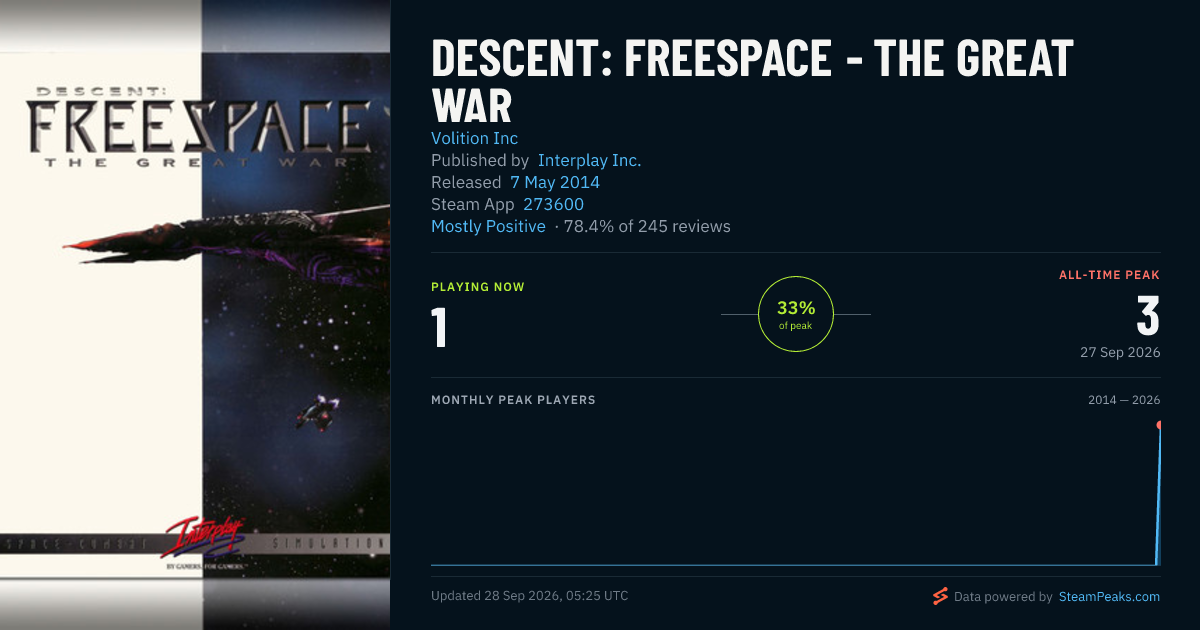Click the Updated 28 Sep 2026 timestamp
Screen dimensions: 1200x630
click(530, 596)
